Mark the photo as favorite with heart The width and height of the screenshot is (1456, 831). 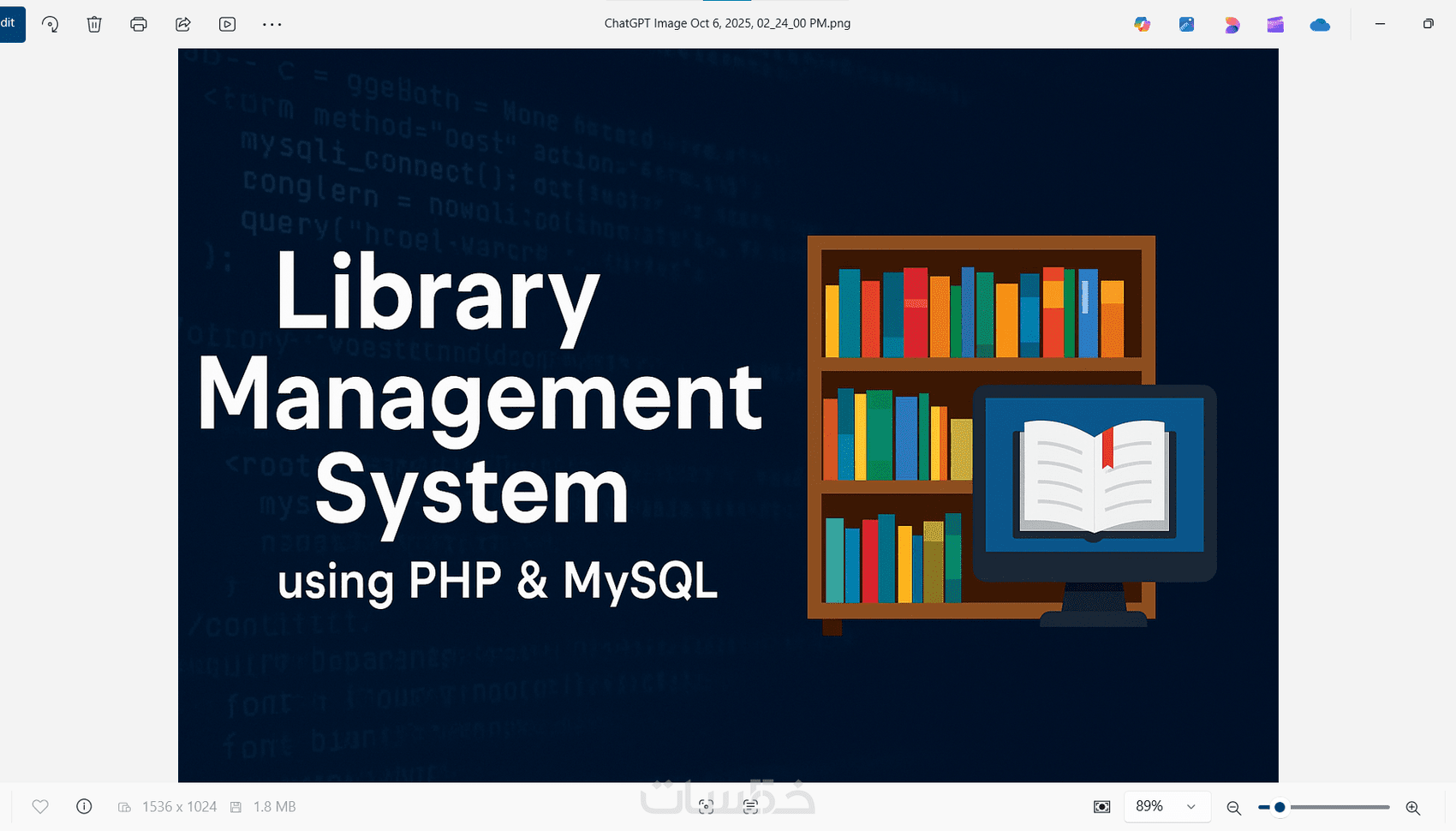click(x=40, y=806)
